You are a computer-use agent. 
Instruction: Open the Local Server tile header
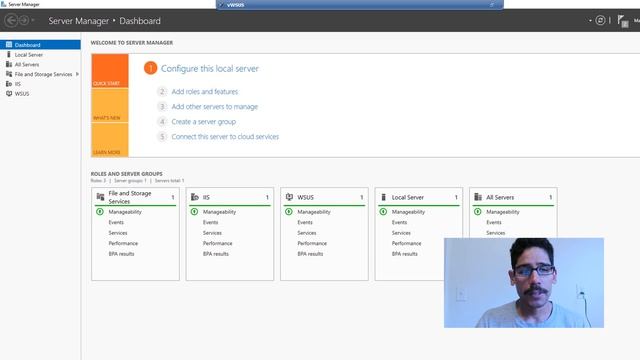419,197
